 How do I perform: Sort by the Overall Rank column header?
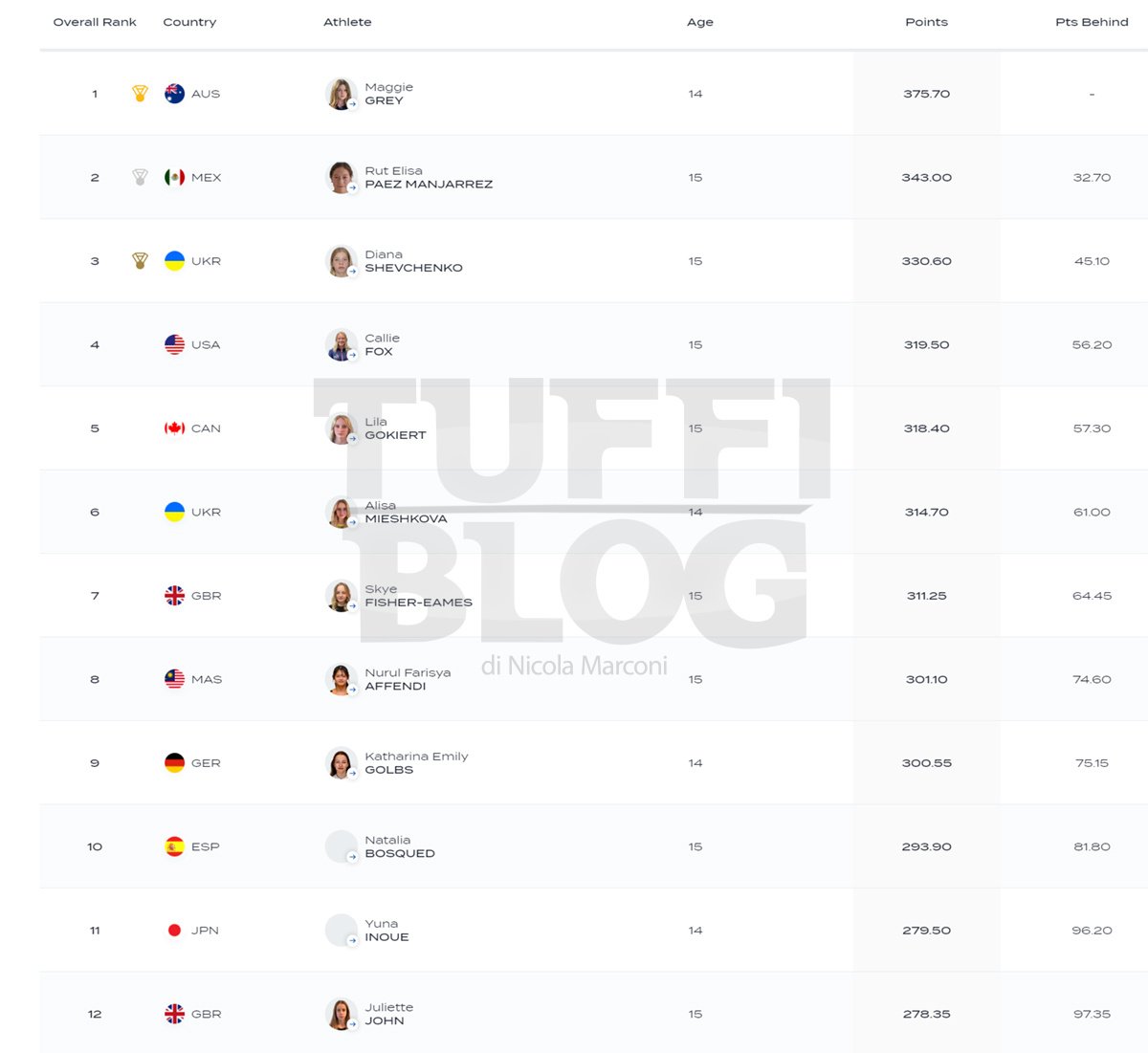95,22
